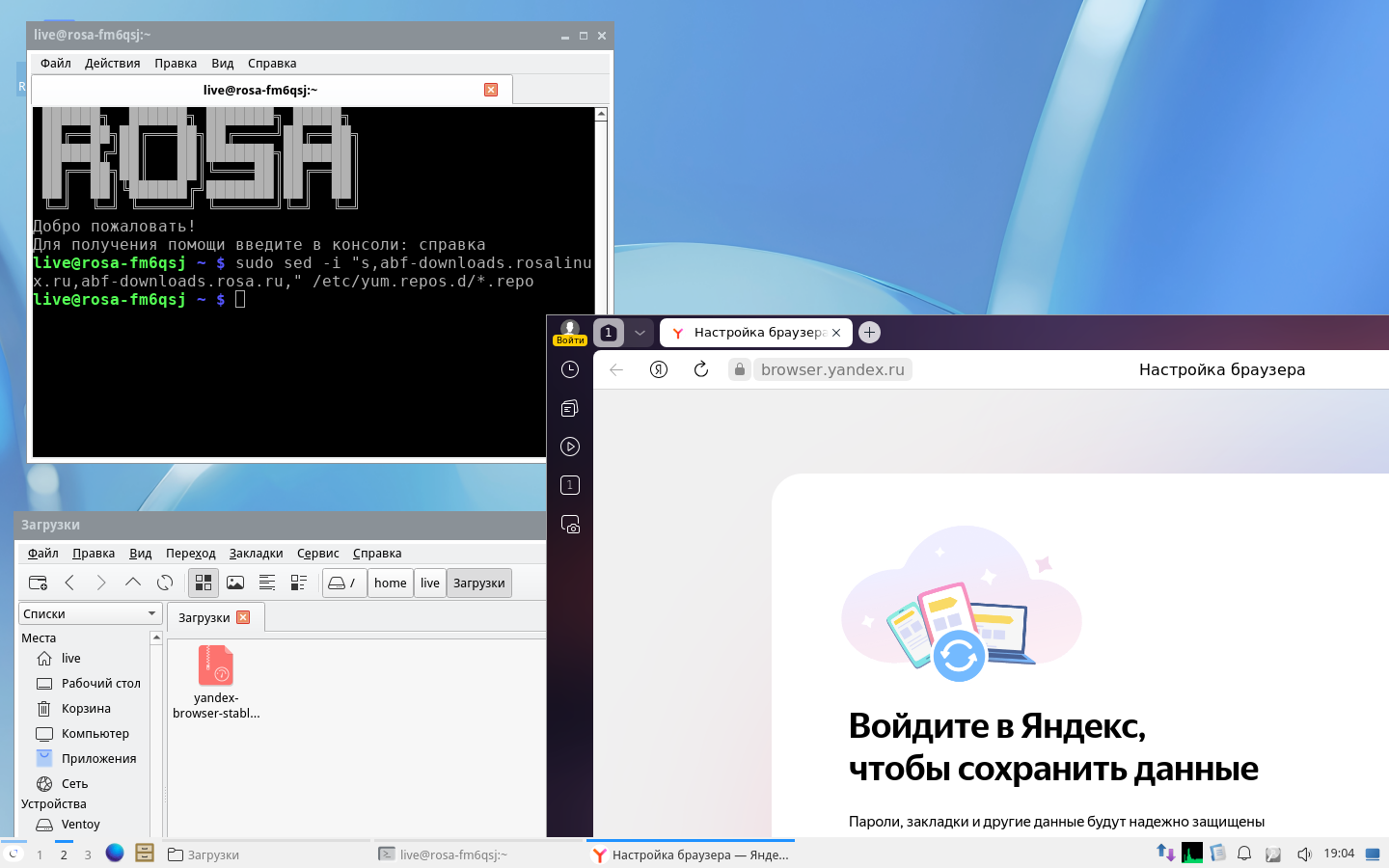Open the sidebar tab panel icon
Image resolution: width=1389 pixels, height=868 pixels.
point(570,485)
